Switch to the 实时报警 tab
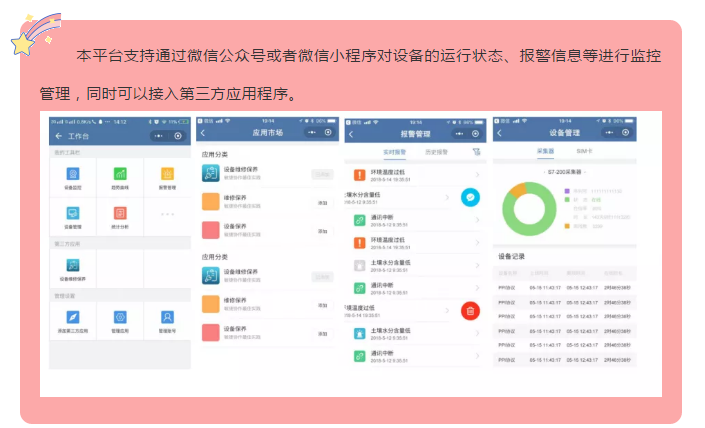The image size is (705, 428). click(394, 152)
